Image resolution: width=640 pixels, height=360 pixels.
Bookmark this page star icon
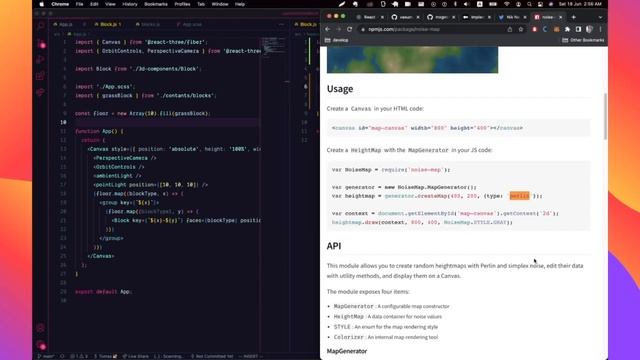pos(521,29)
